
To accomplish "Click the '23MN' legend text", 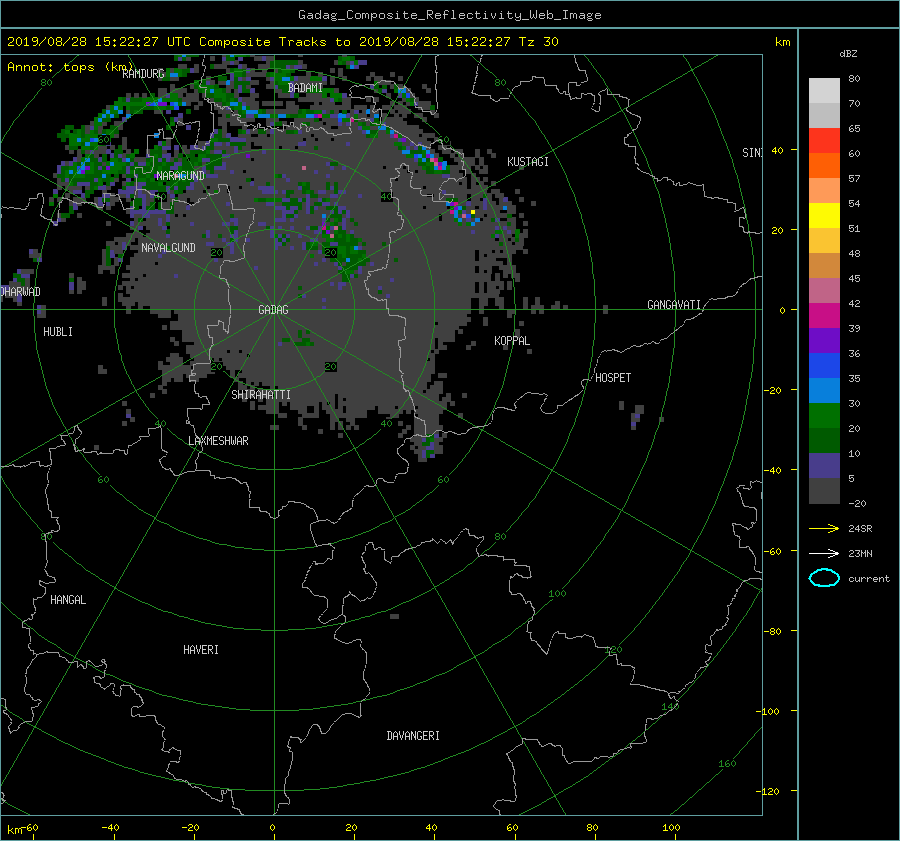I will [x=860, y=554].
